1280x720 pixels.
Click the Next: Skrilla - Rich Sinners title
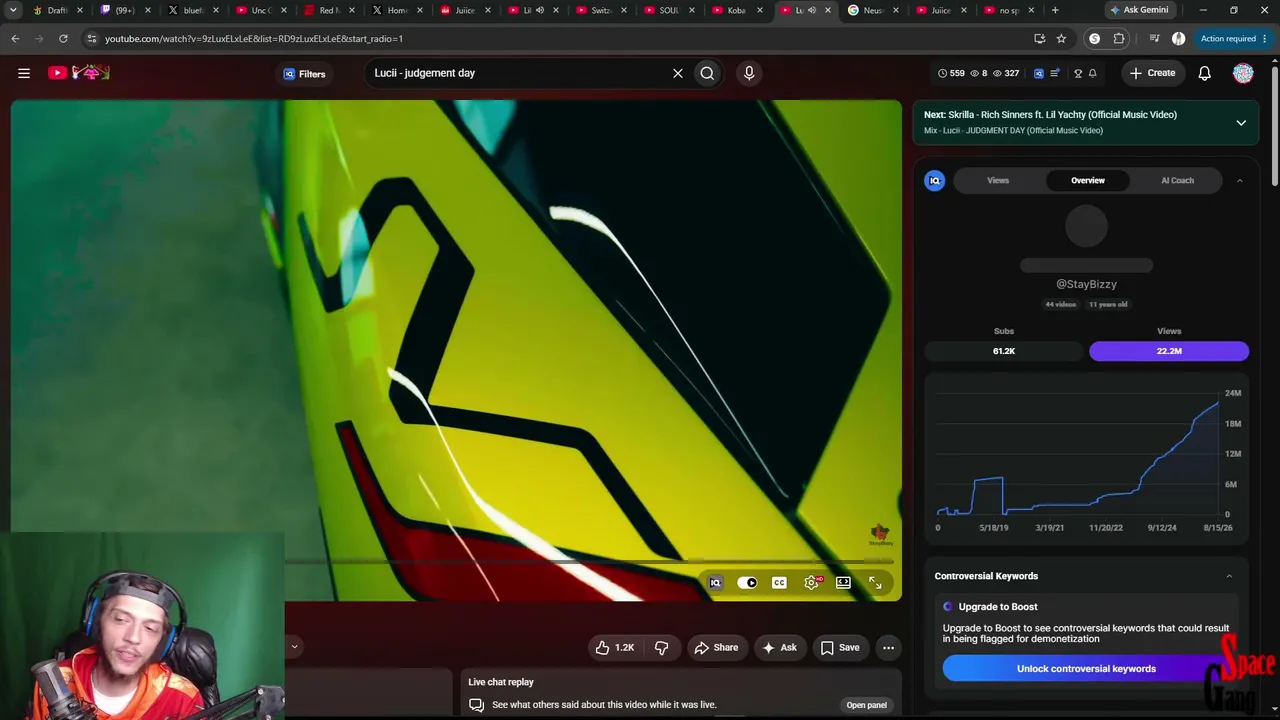pyautogui.click(x=1050, y=115)
